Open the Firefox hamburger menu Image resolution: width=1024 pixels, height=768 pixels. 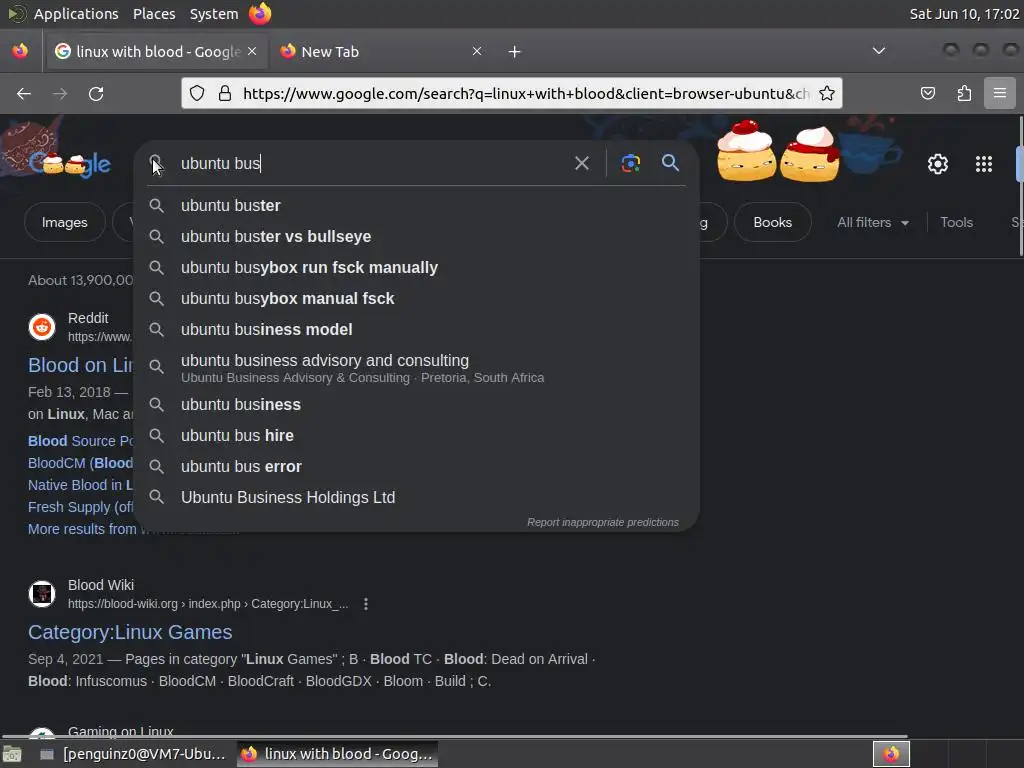(1000, 93)
